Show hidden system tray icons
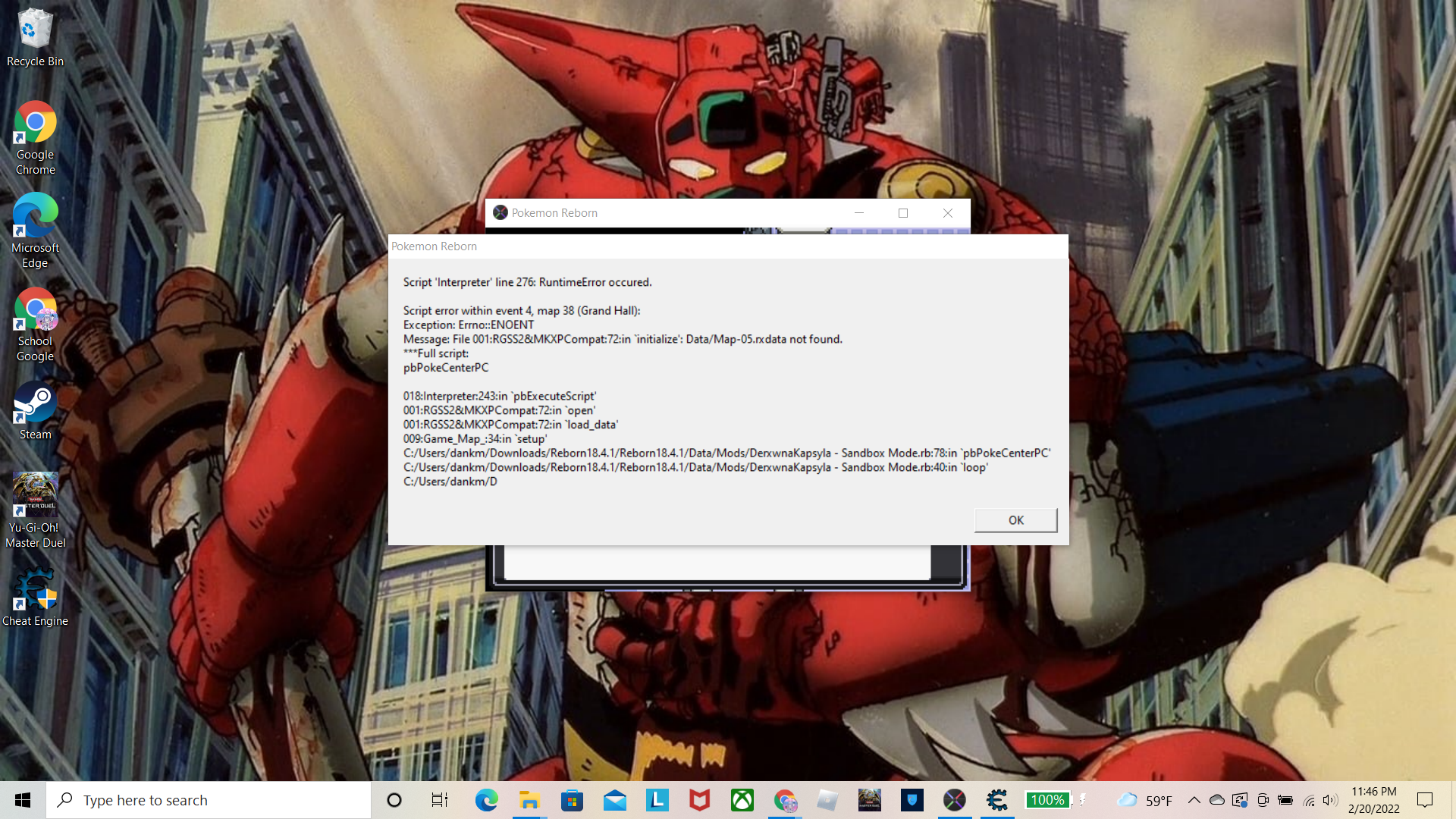Viewport: 1456px width, 819px height. [1194, 800]
